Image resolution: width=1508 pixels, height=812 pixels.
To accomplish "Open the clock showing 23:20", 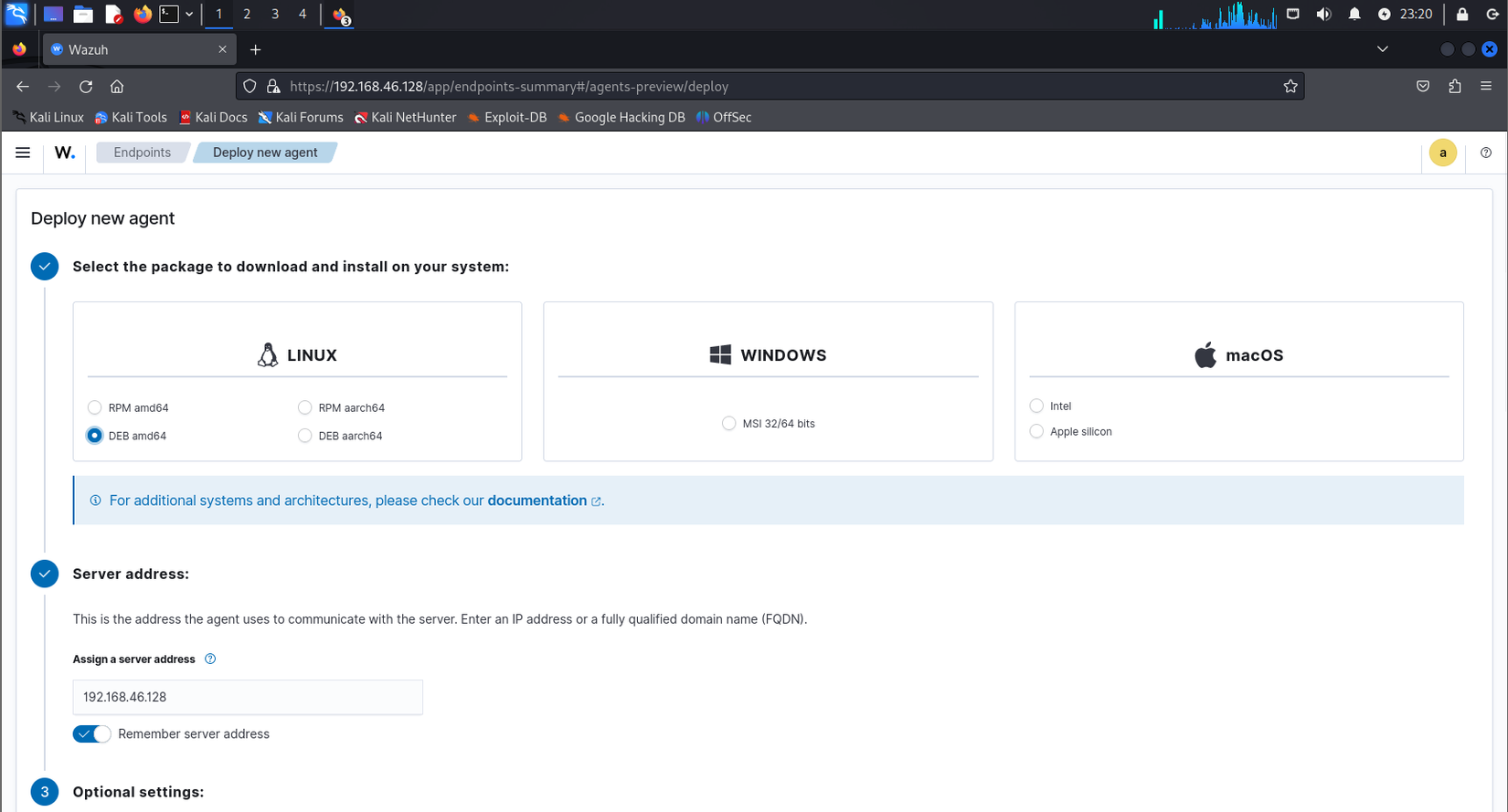I will pyautogui.click(x=1416, y=14).
